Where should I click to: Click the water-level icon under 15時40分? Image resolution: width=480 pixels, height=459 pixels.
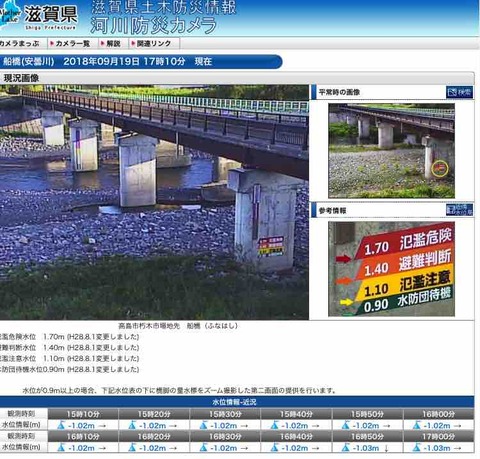[274, 425]
